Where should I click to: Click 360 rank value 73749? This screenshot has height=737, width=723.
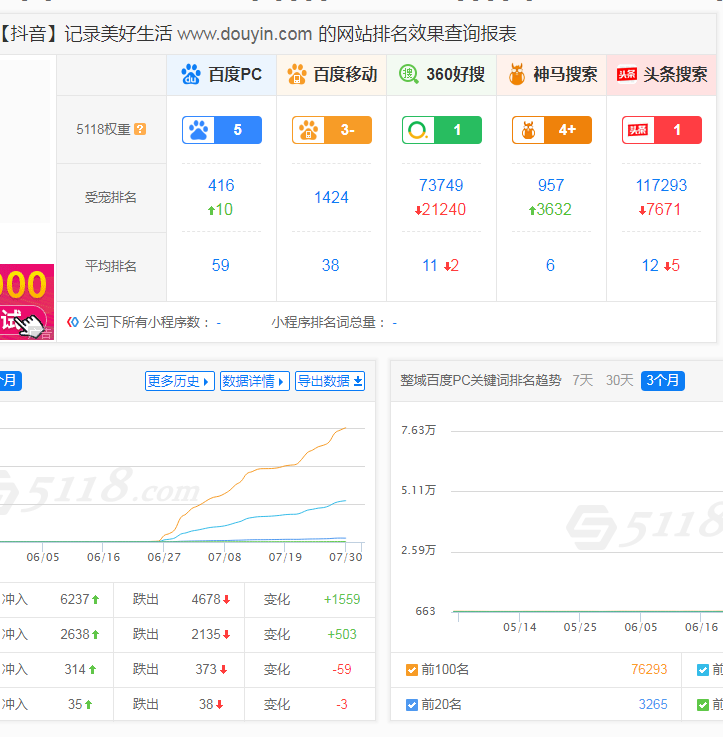(441, 185)
